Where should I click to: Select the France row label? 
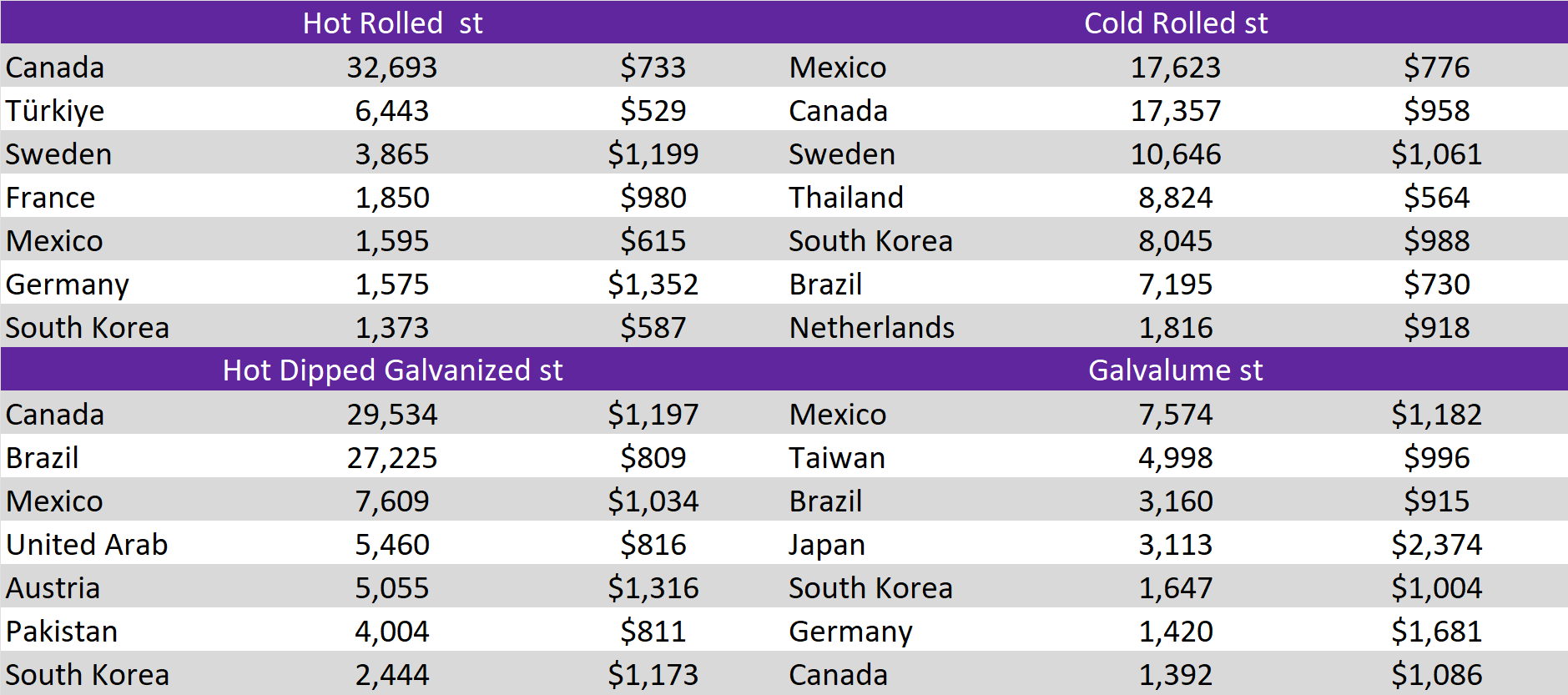[50, 197]
